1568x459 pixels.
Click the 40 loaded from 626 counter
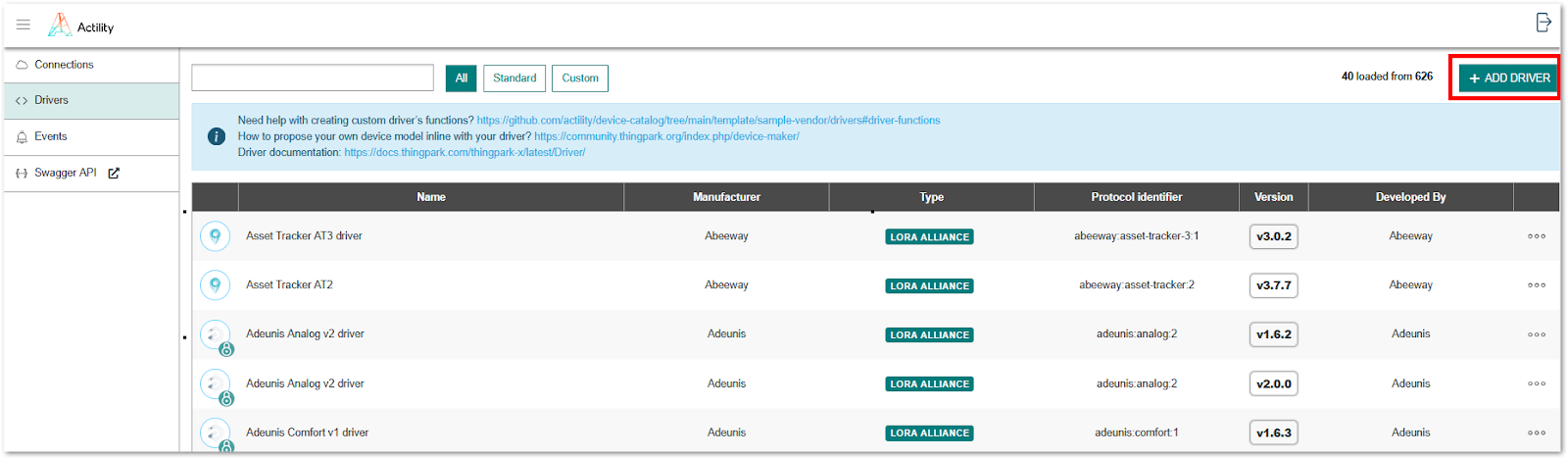point(1387,76)
